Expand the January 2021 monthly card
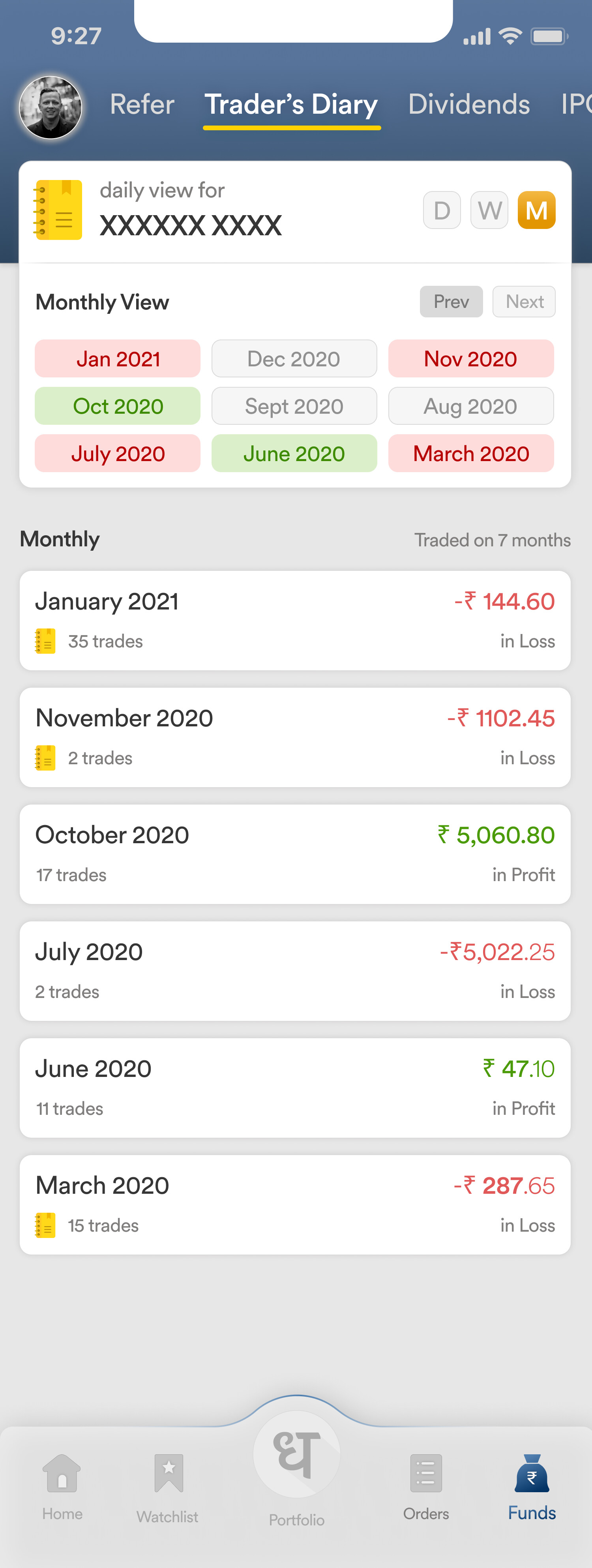592x1568 pixels. click(295, 620)
